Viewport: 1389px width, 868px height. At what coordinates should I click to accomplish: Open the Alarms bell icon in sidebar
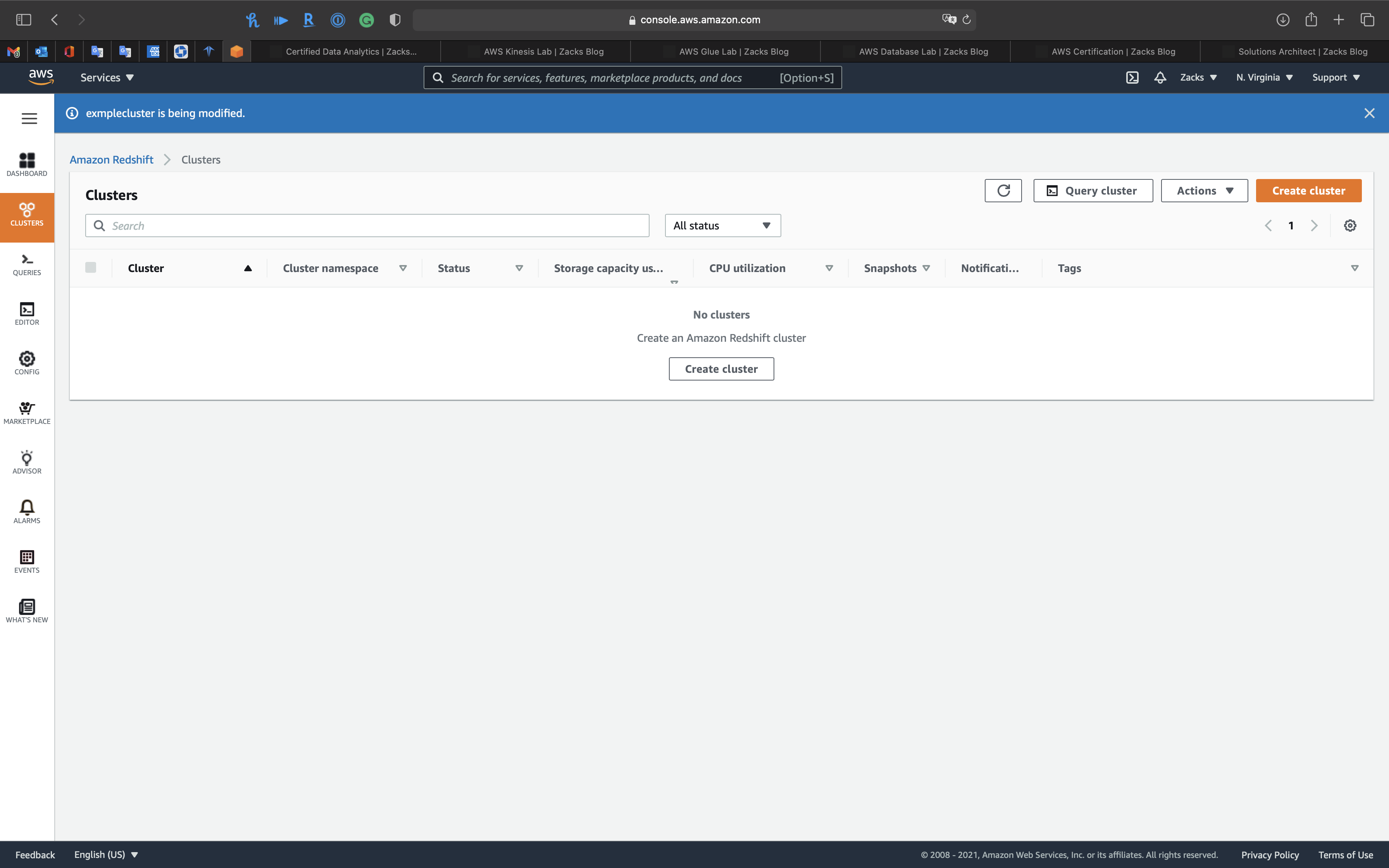pos(27,511)
